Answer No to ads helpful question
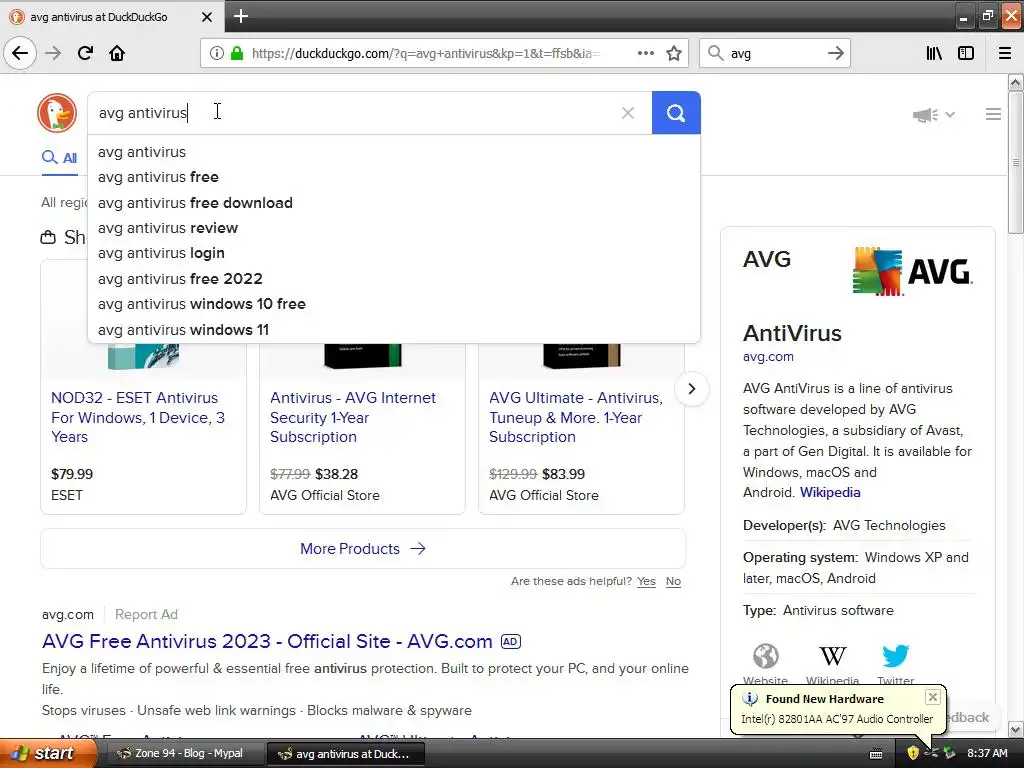This screenshot has height=768, width=1024. [x=673, y=581]
